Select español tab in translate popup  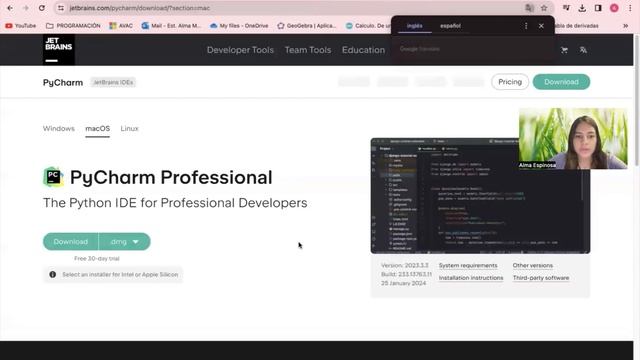(450, 26)
